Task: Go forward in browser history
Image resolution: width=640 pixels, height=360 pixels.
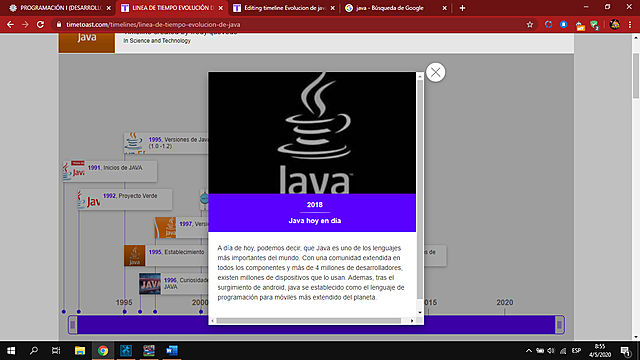Action: (x=25, y=24)
